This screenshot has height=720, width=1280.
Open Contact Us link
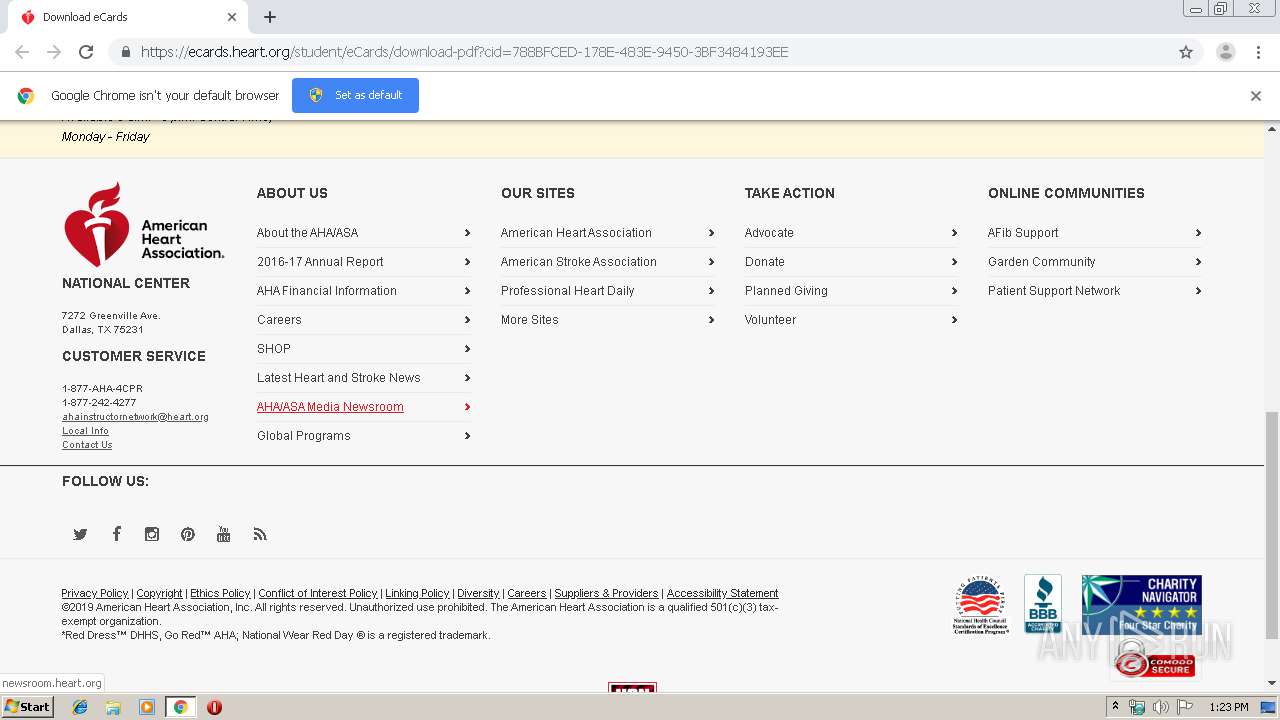point(87,445)
